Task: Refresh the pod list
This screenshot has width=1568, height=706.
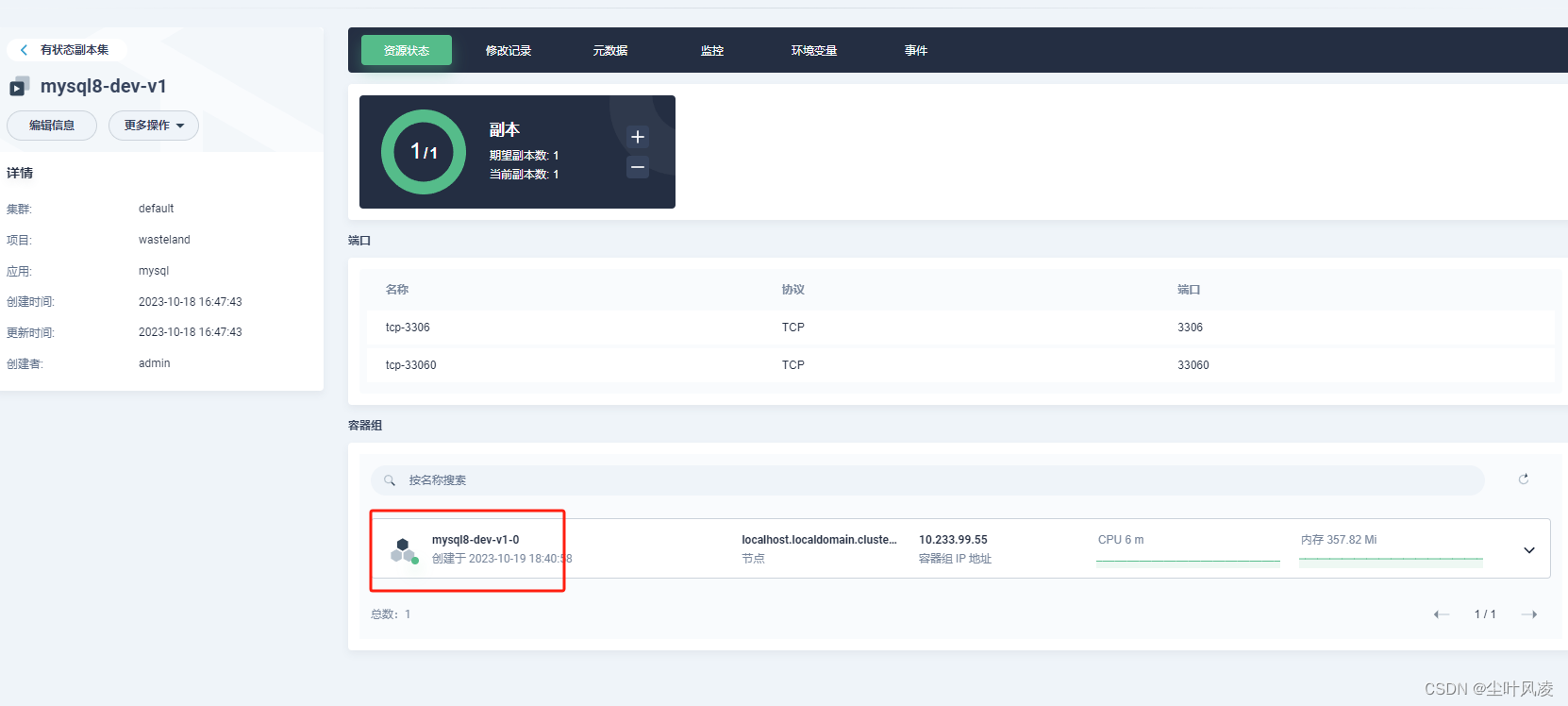Action: tap(1524, 479)
